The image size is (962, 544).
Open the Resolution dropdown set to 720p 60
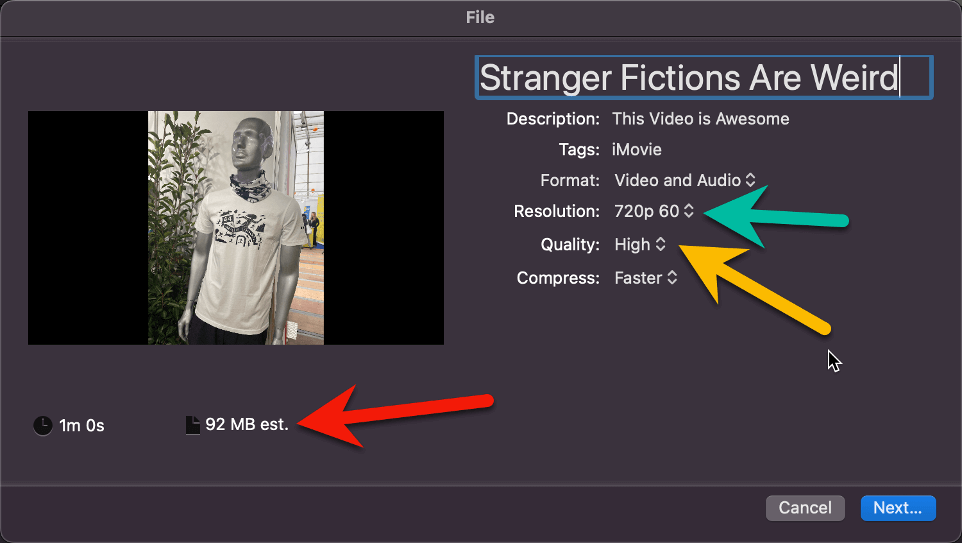point(654,211)
